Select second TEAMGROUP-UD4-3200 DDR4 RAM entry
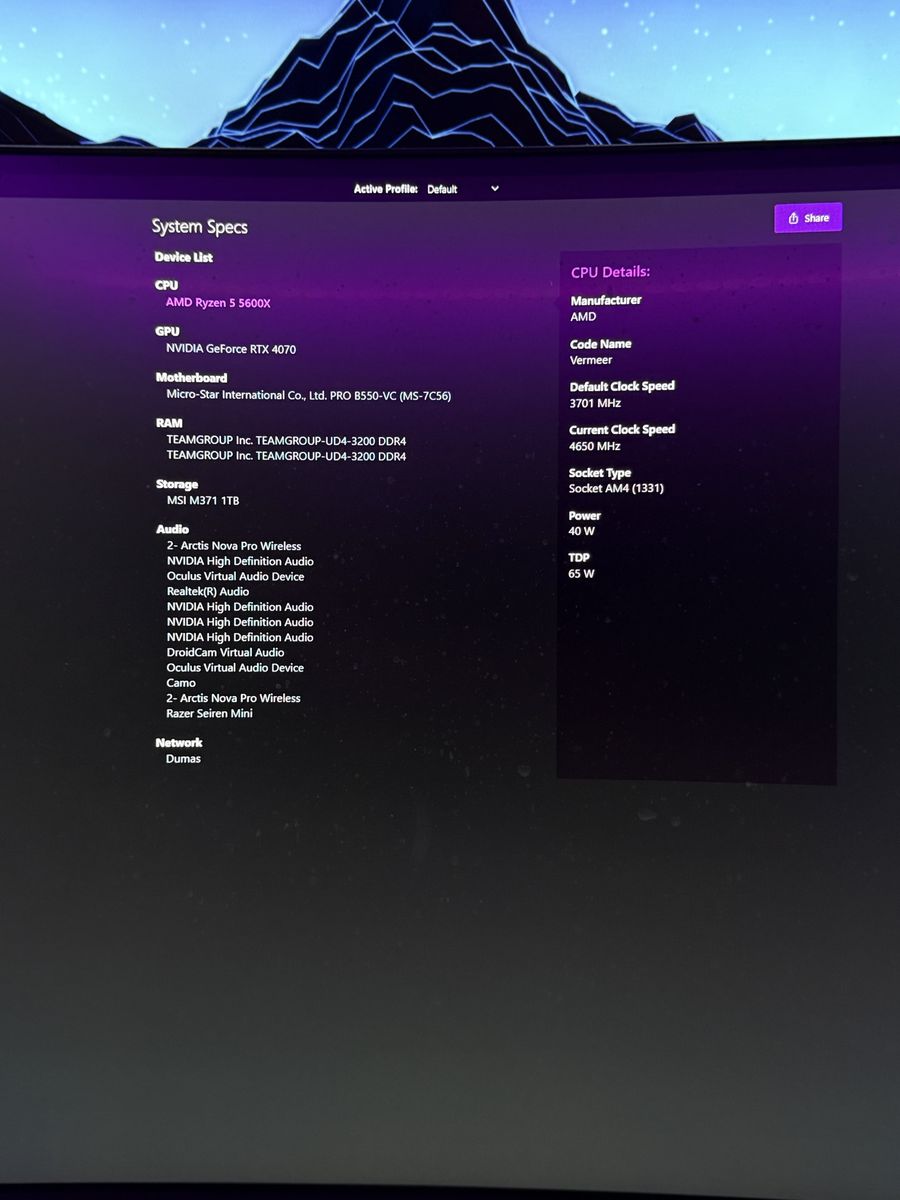This screenshot has height=1200, width=900. [x=286, y=456]
